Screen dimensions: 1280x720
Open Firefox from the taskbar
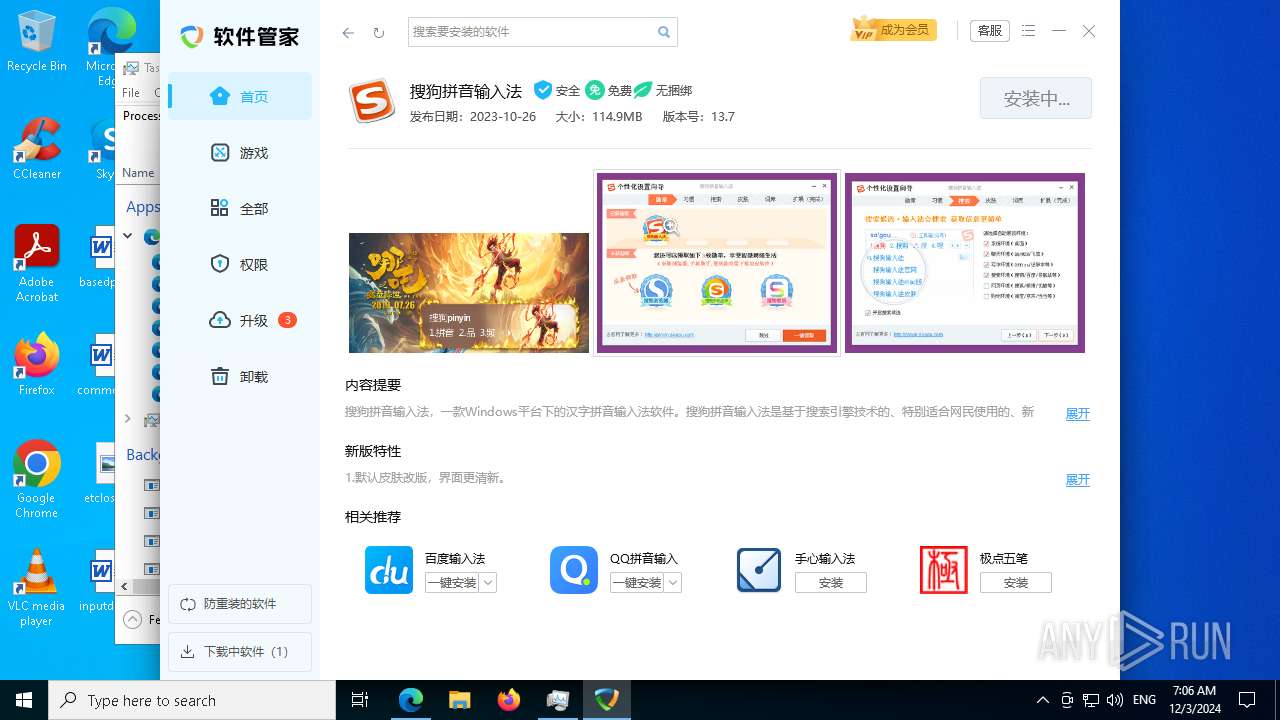(x=508, y=700)
